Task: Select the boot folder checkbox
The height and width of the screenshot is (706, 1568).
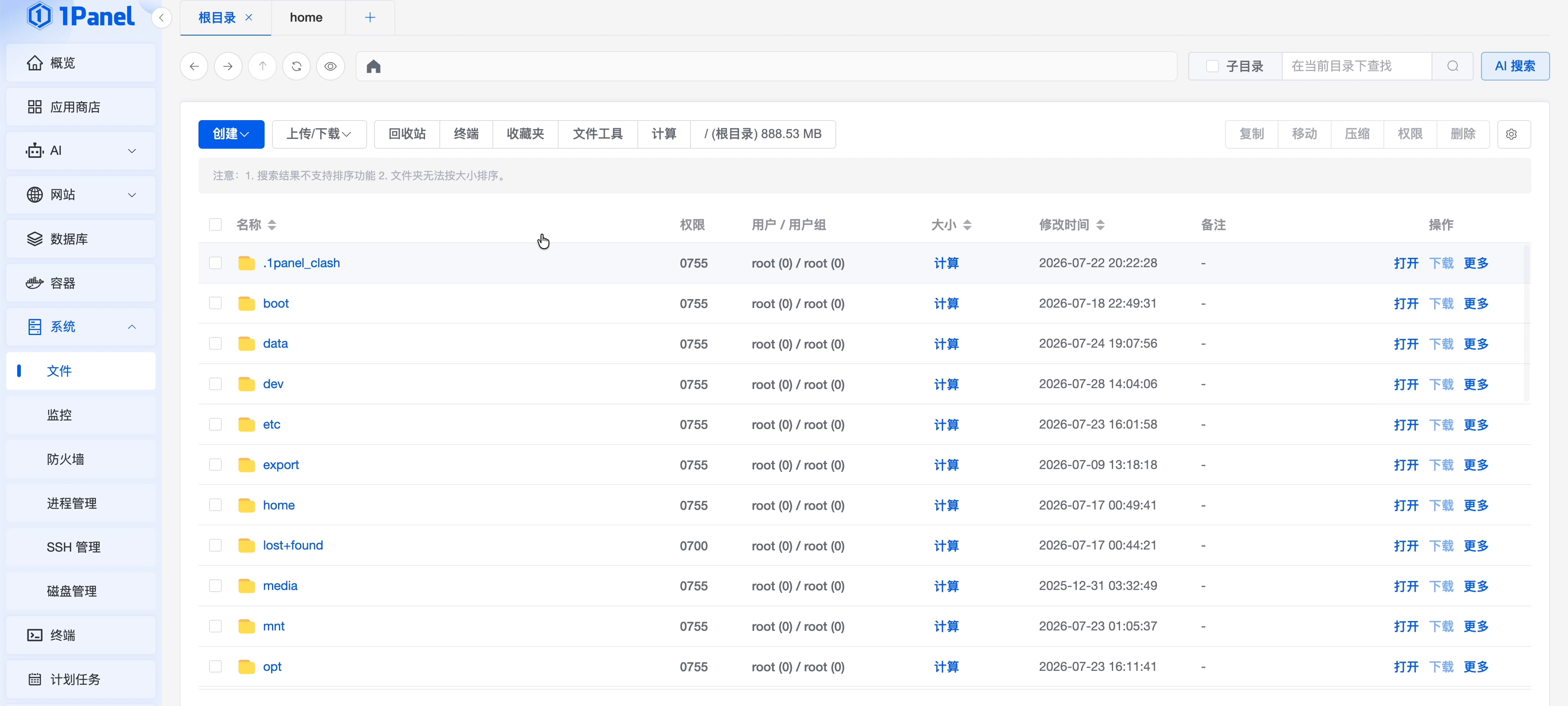Action: [216, 303]
